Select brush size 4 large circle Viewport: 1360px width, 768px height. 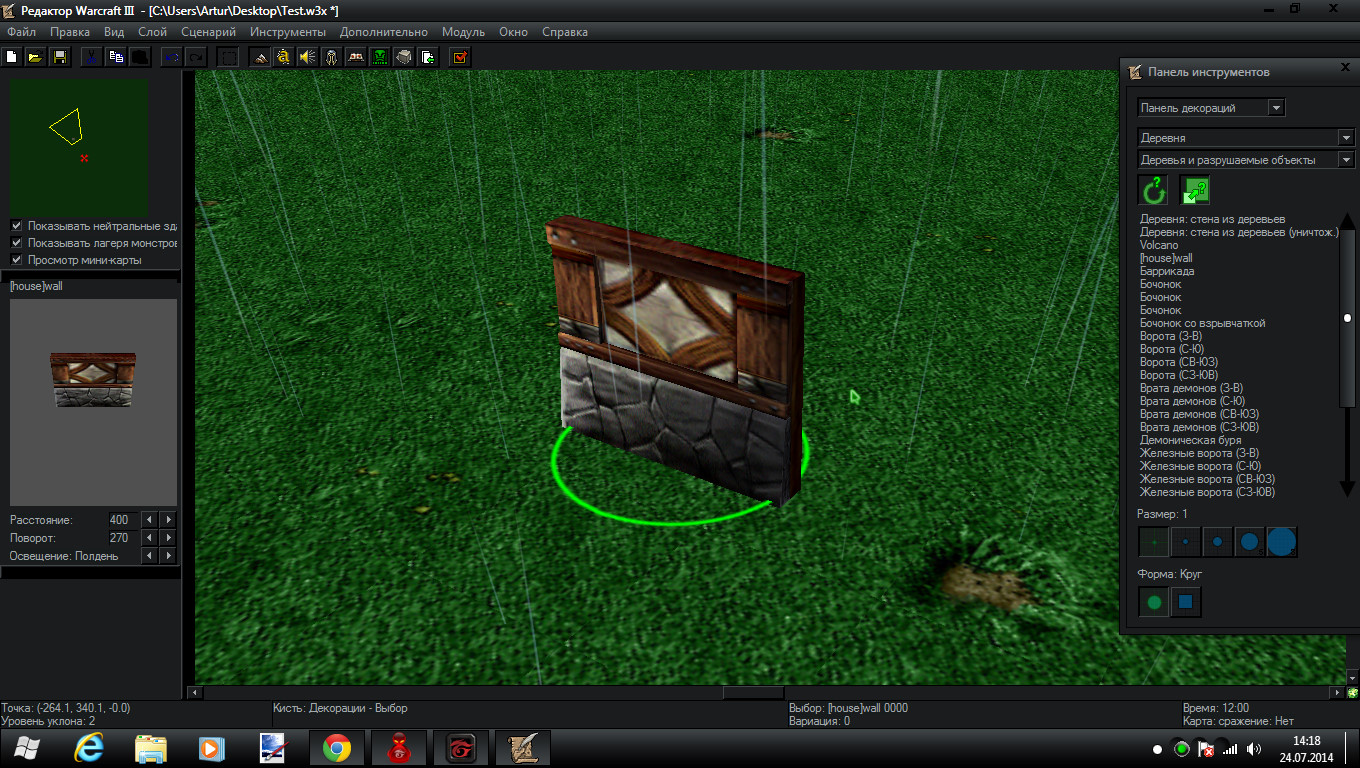click(1250, 542)
